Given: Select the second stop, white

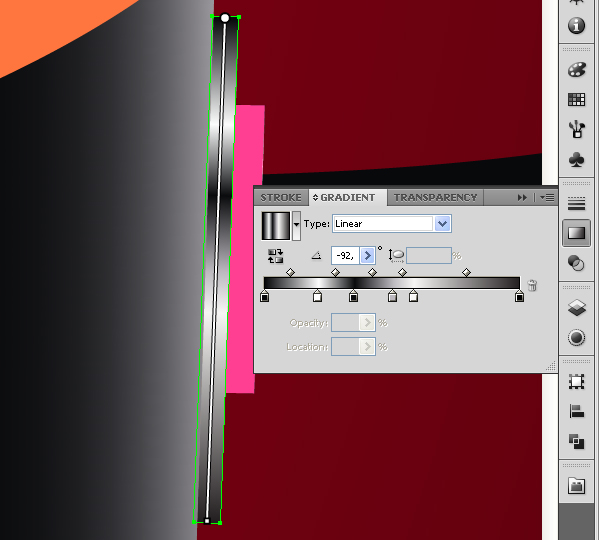Looking at the screenshot, I should (317, 297).
